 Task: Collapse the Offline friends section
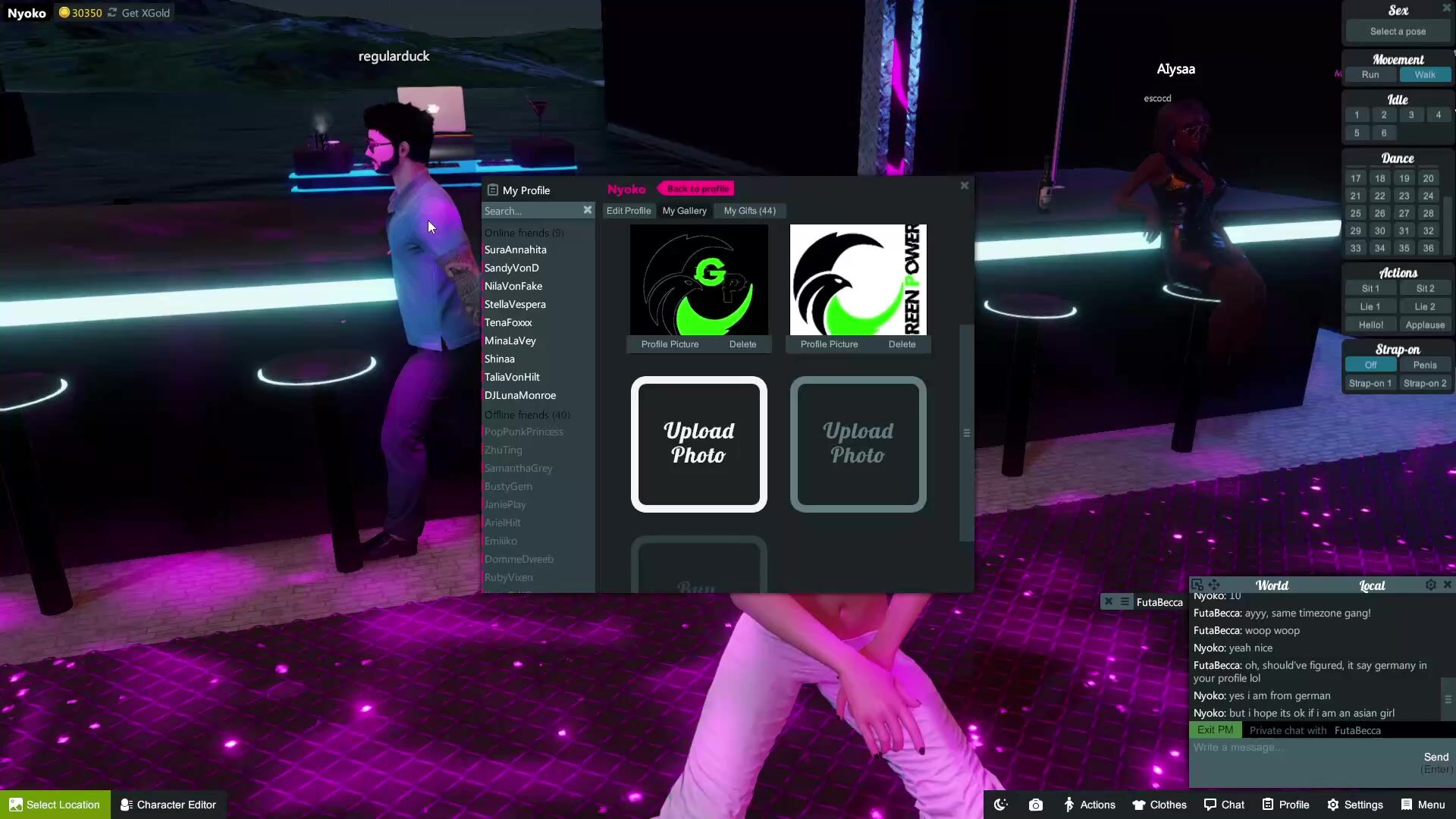[x=526, y=415]
